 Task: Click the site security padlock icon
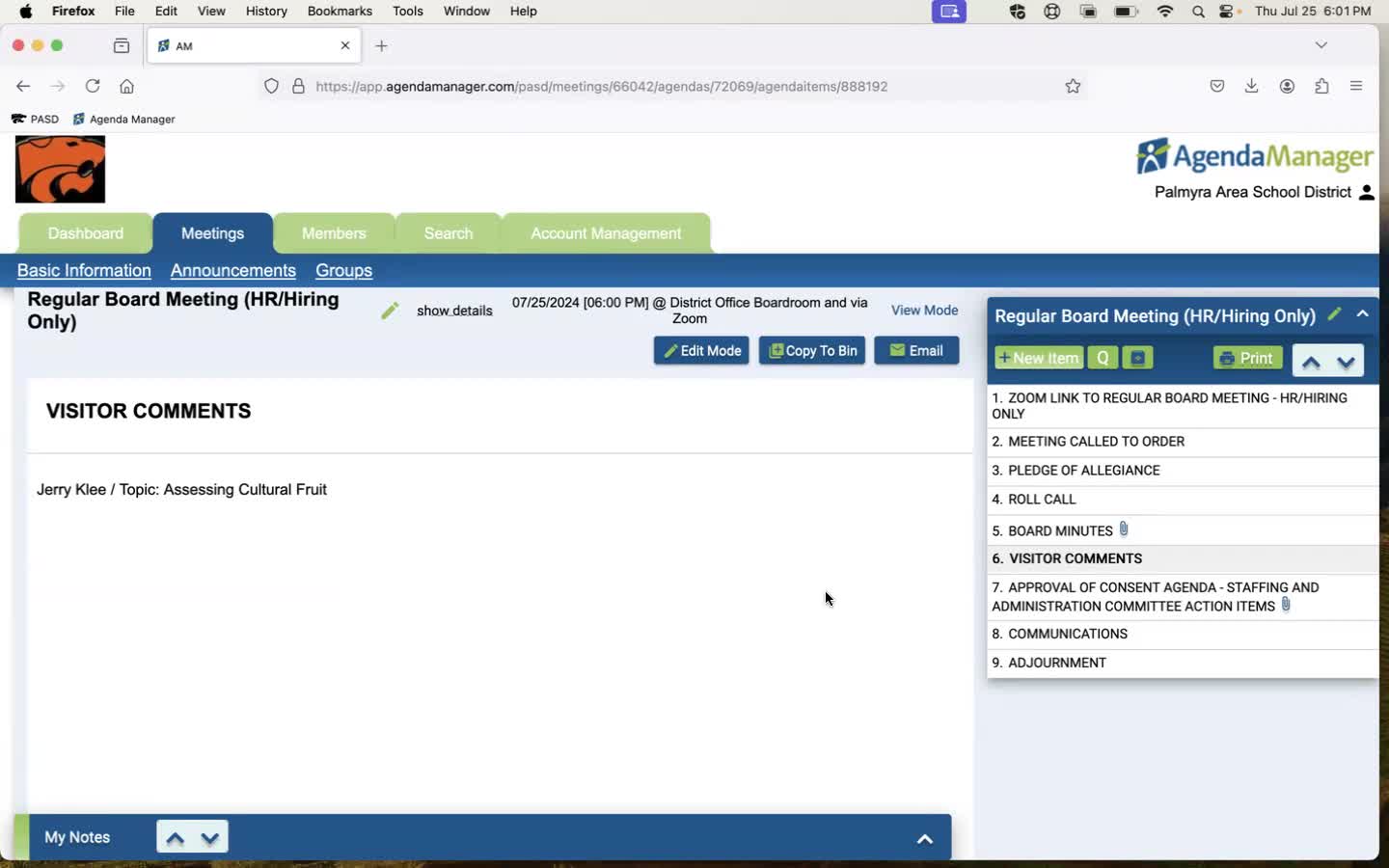(298, 86)
